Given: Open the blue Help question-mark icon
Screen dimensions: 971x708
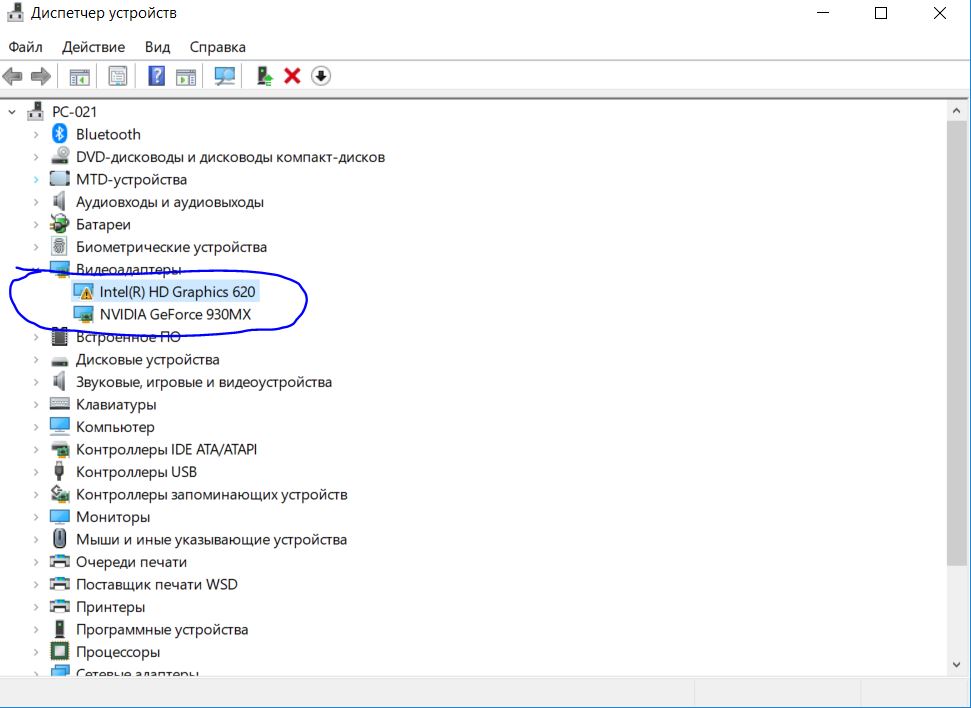Looking at the screenshot, I should pos(157,76).
